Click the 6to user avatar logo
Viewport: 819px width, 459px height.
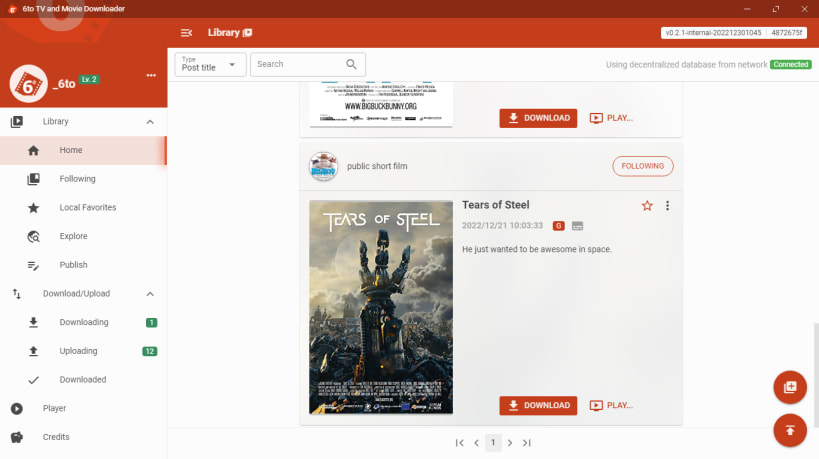pyautogui.click(x=28, y=84)
